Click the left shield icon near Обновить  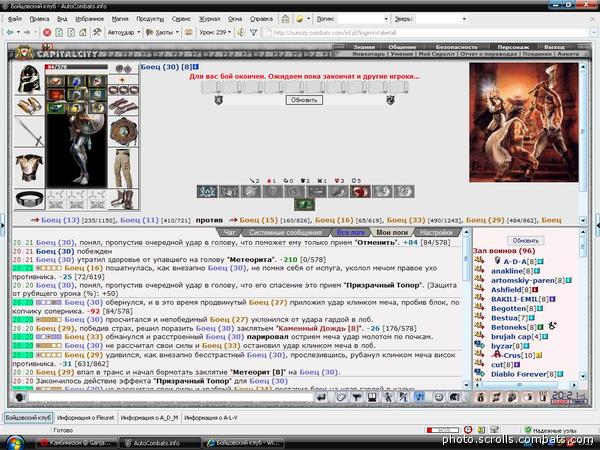click(218, 100)
